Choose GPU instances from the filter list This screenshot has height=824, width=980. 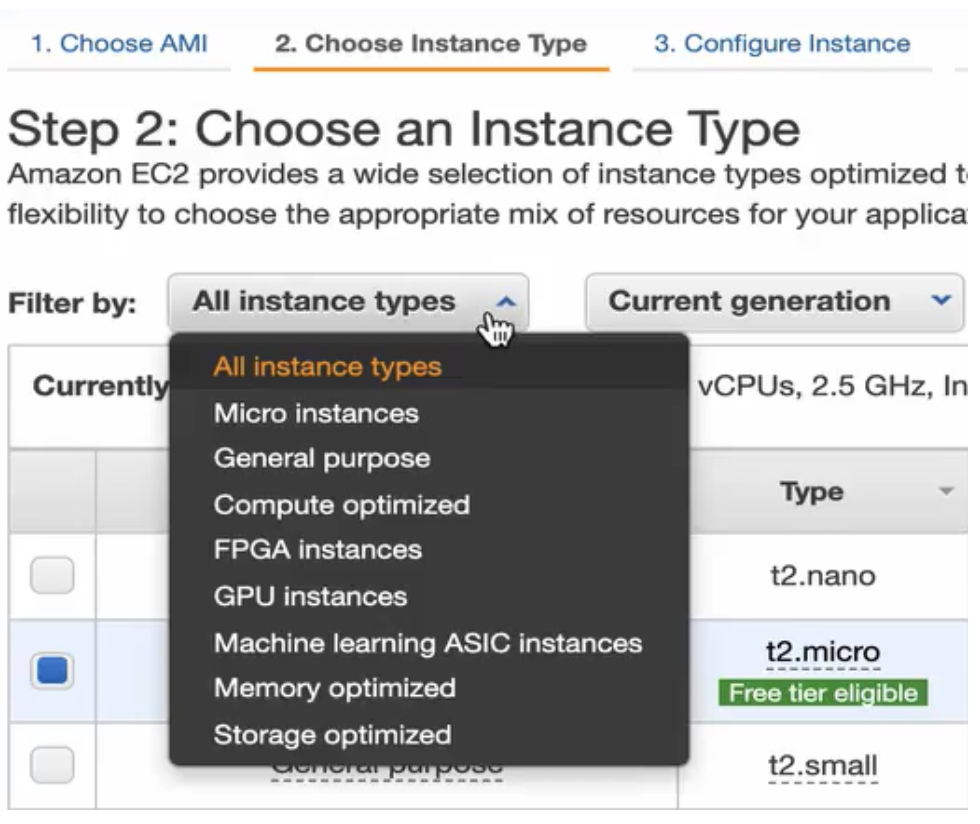[310, 597]
